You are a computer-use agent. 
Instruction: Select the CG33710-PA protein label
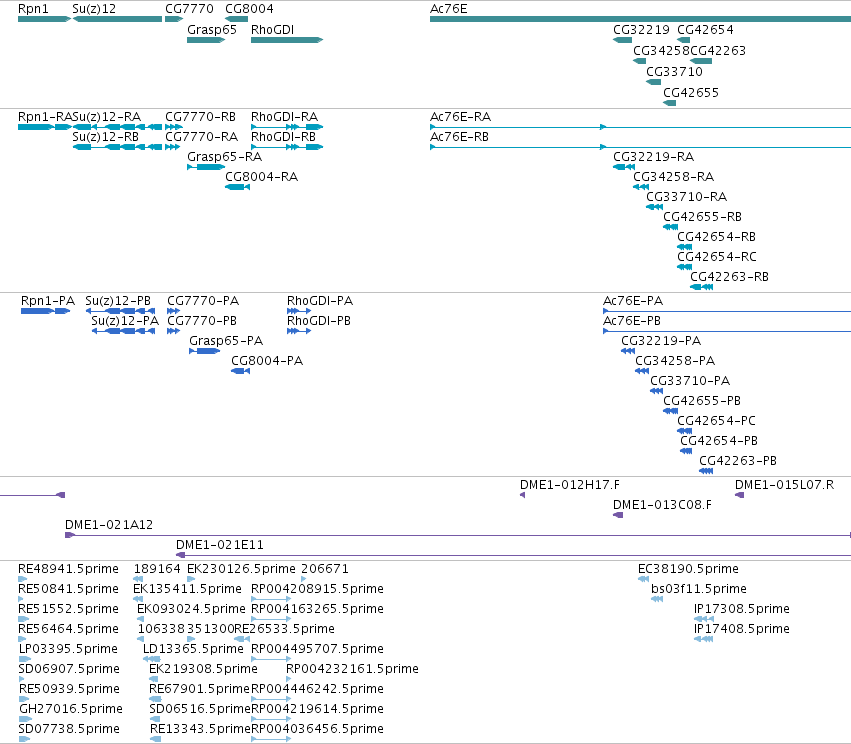690,381
